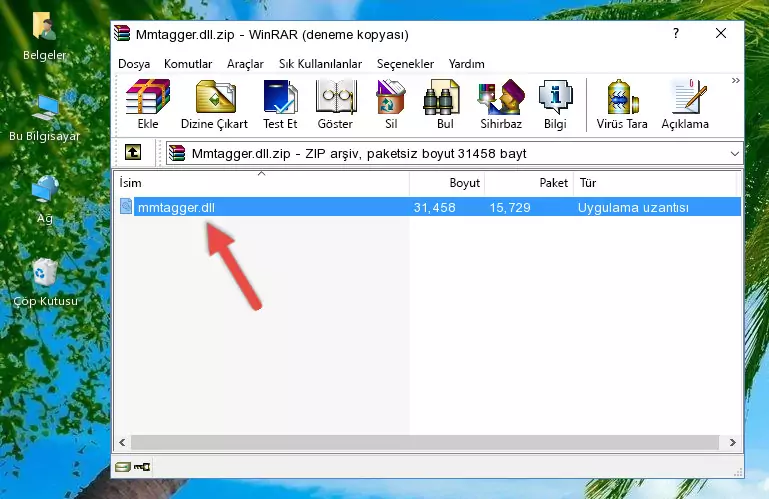The height and width of the screenshot is (499, 769).
Task: Run Test Et on the archive
Action: click(x=280, y=104)
